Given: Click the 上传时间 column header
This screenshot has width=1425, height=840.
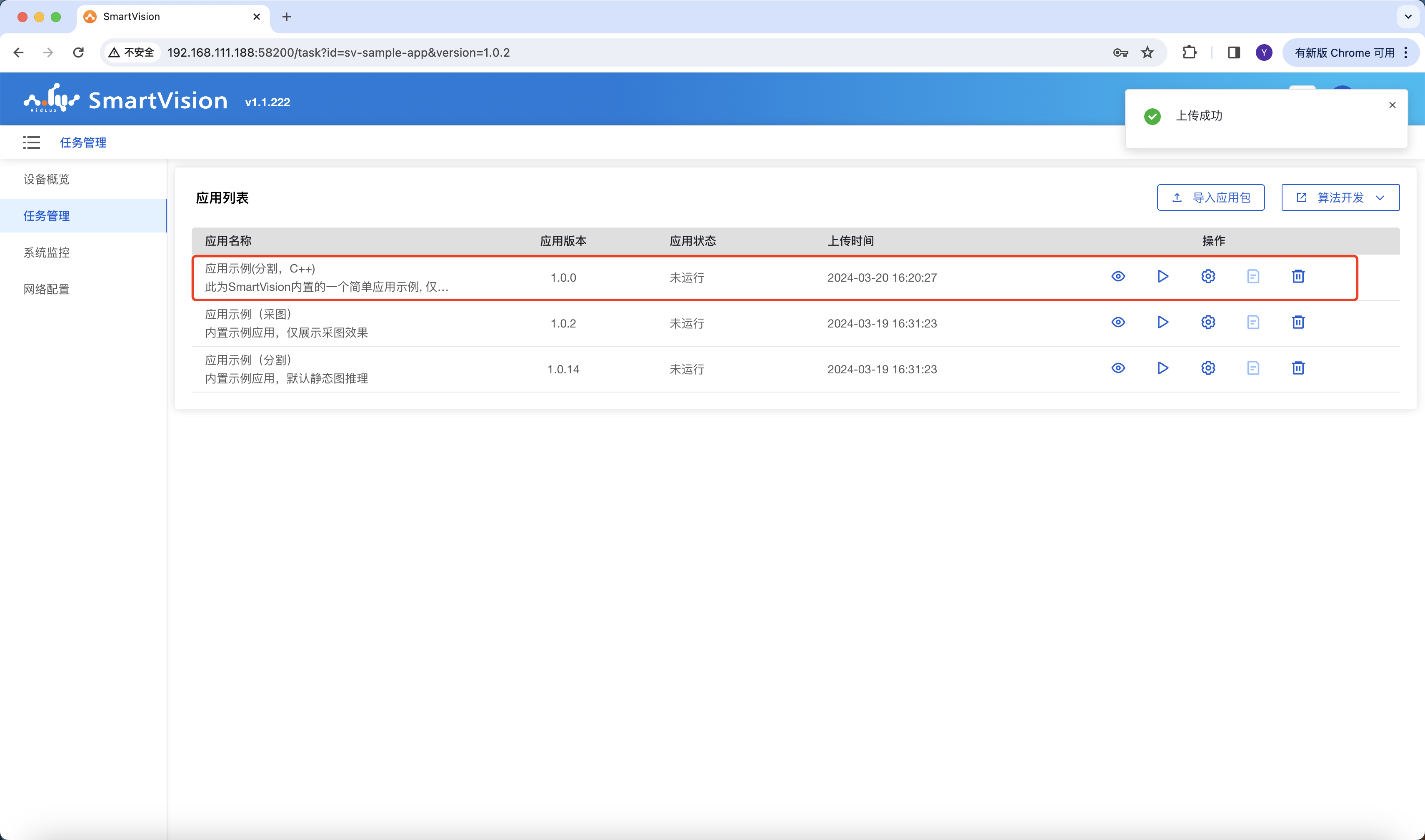Looking at the screenshot, I should tap(850, 241).
